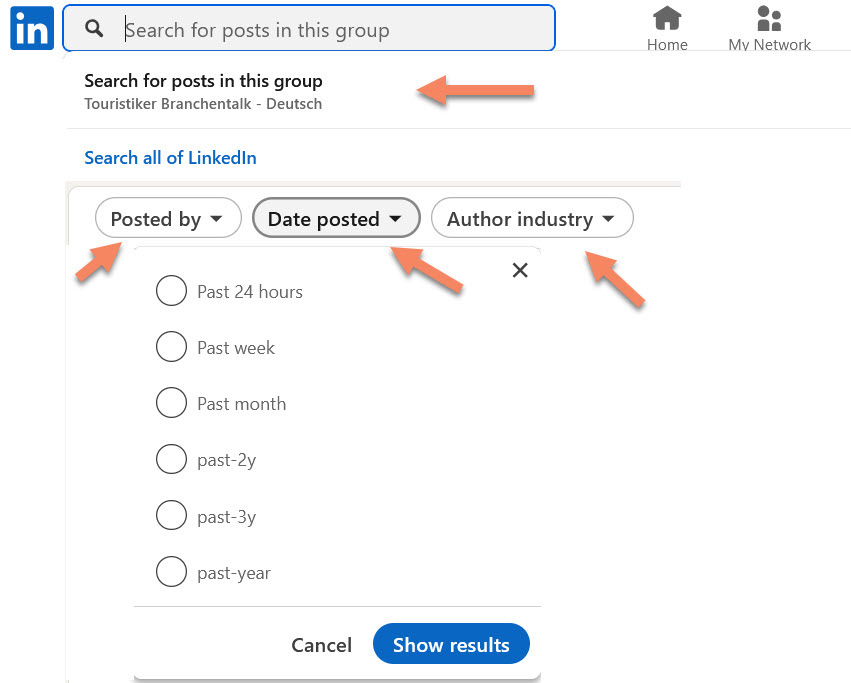Select the Past month radio button
The image size is (851, 683).
pos(172,402)
